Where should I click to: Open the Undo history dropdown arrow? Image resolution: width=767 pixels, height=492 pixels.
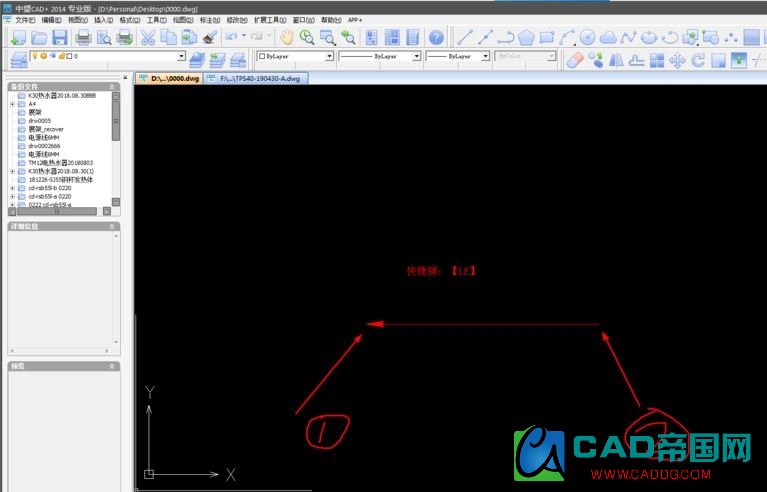(244, 36)
